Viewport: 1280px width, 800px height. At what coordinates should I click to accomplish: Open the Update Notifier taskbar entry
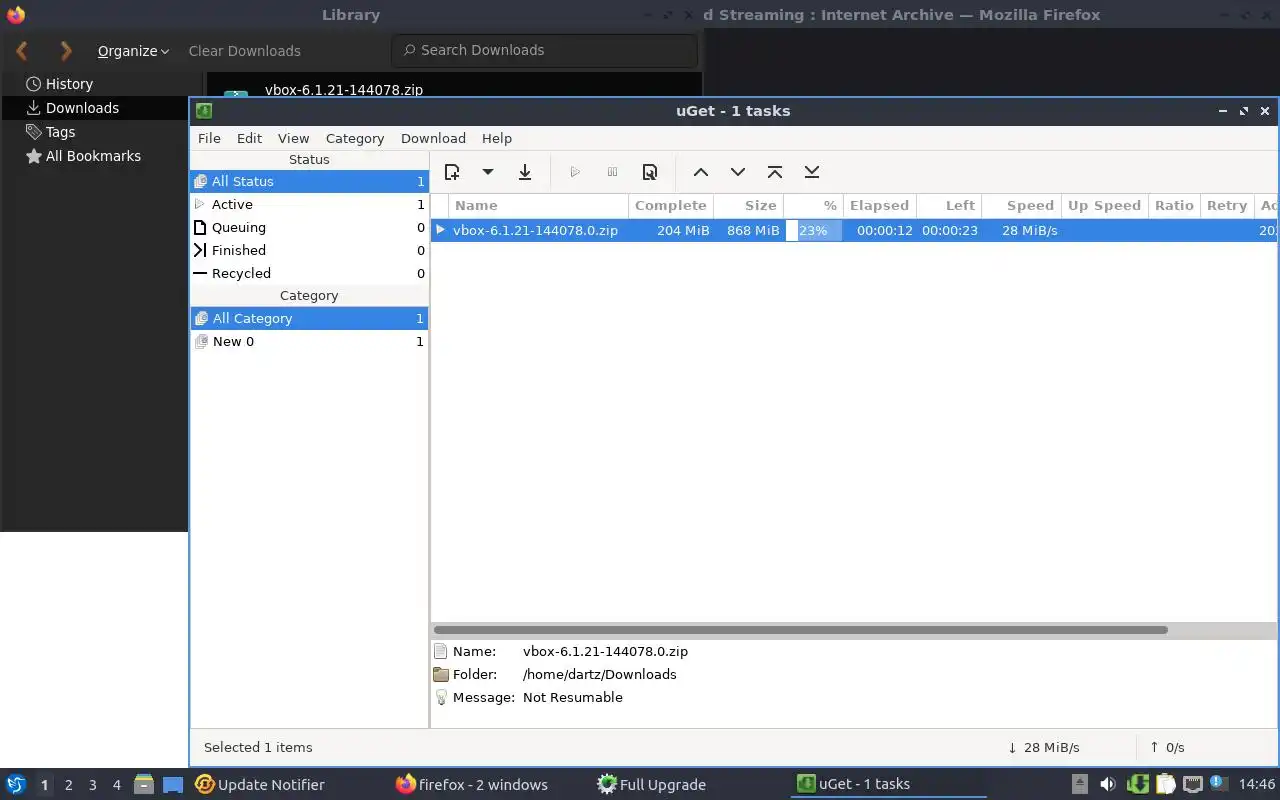(x=260, y=784)
